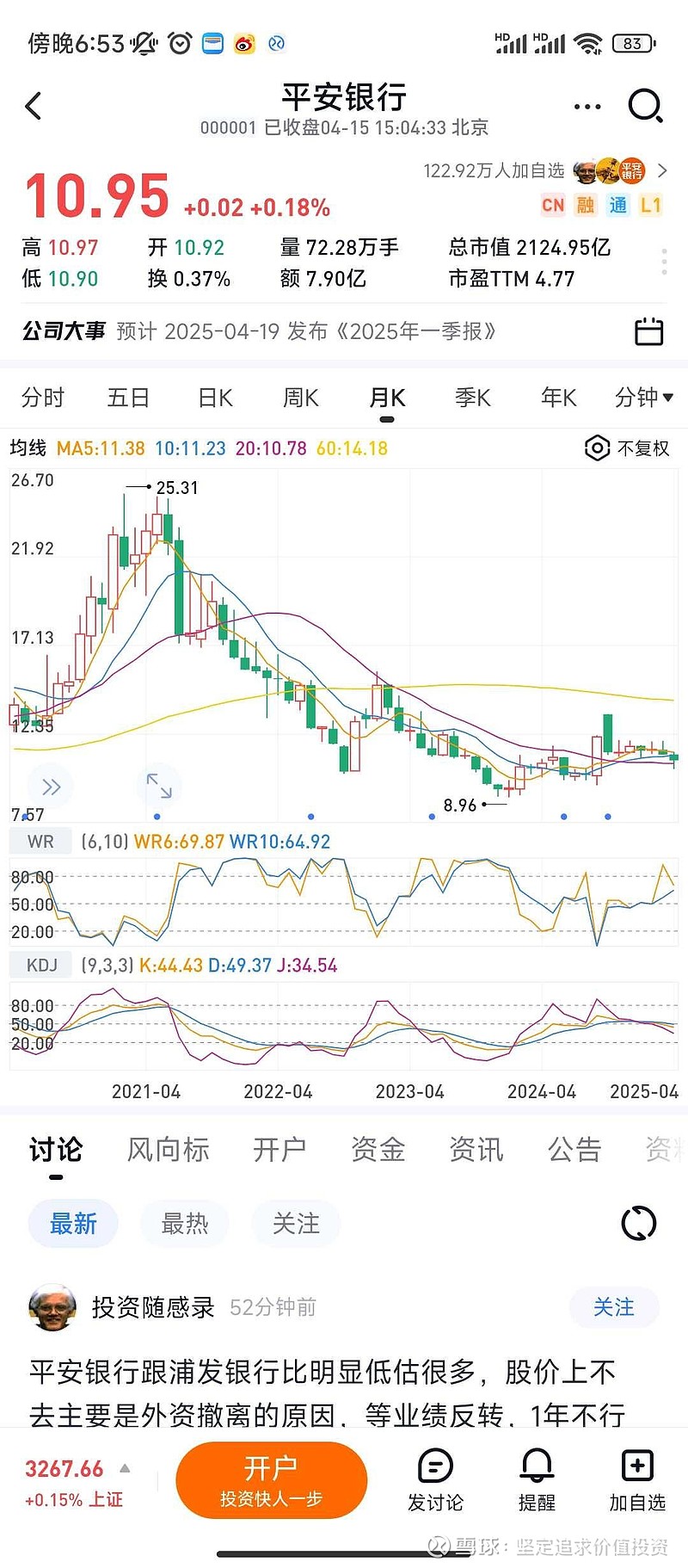Tap the 提醒 bell alert icon
The image size is (688, 1568).
[537, 1466]
